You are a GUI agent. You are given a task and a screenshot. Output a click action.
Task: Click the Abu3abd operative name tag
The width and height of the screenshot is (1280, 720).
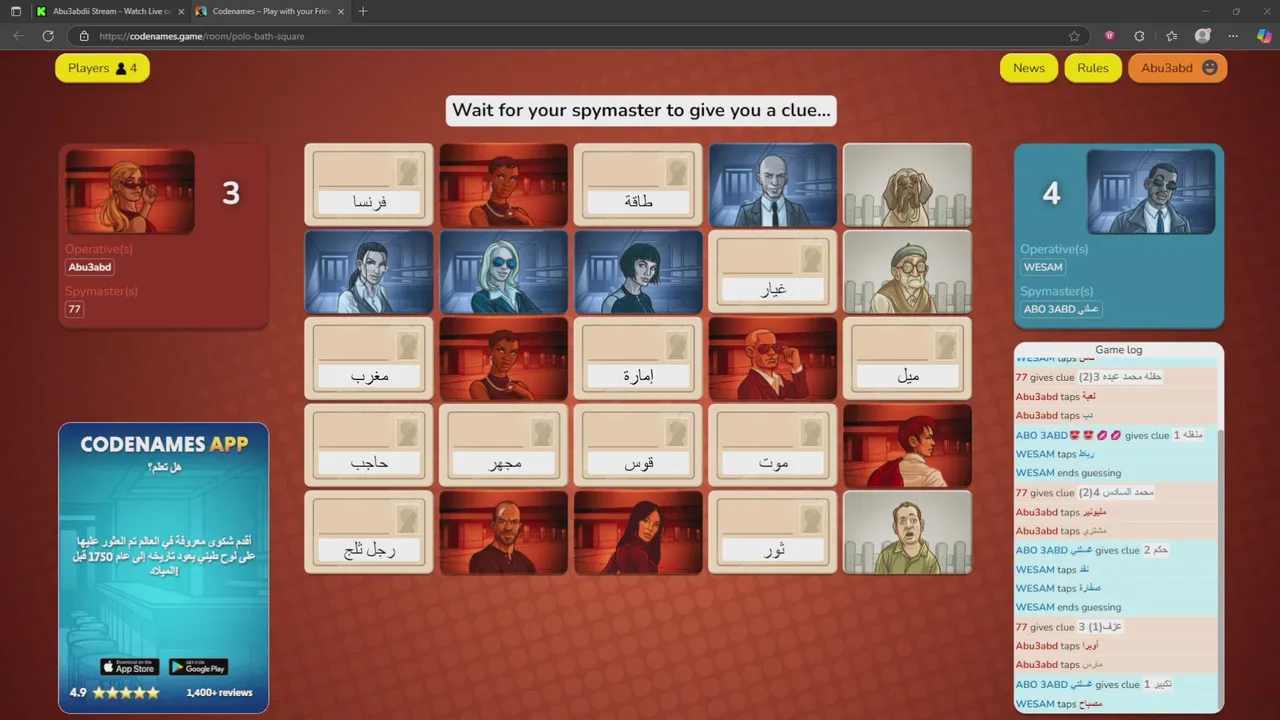(x=90, y=268)
